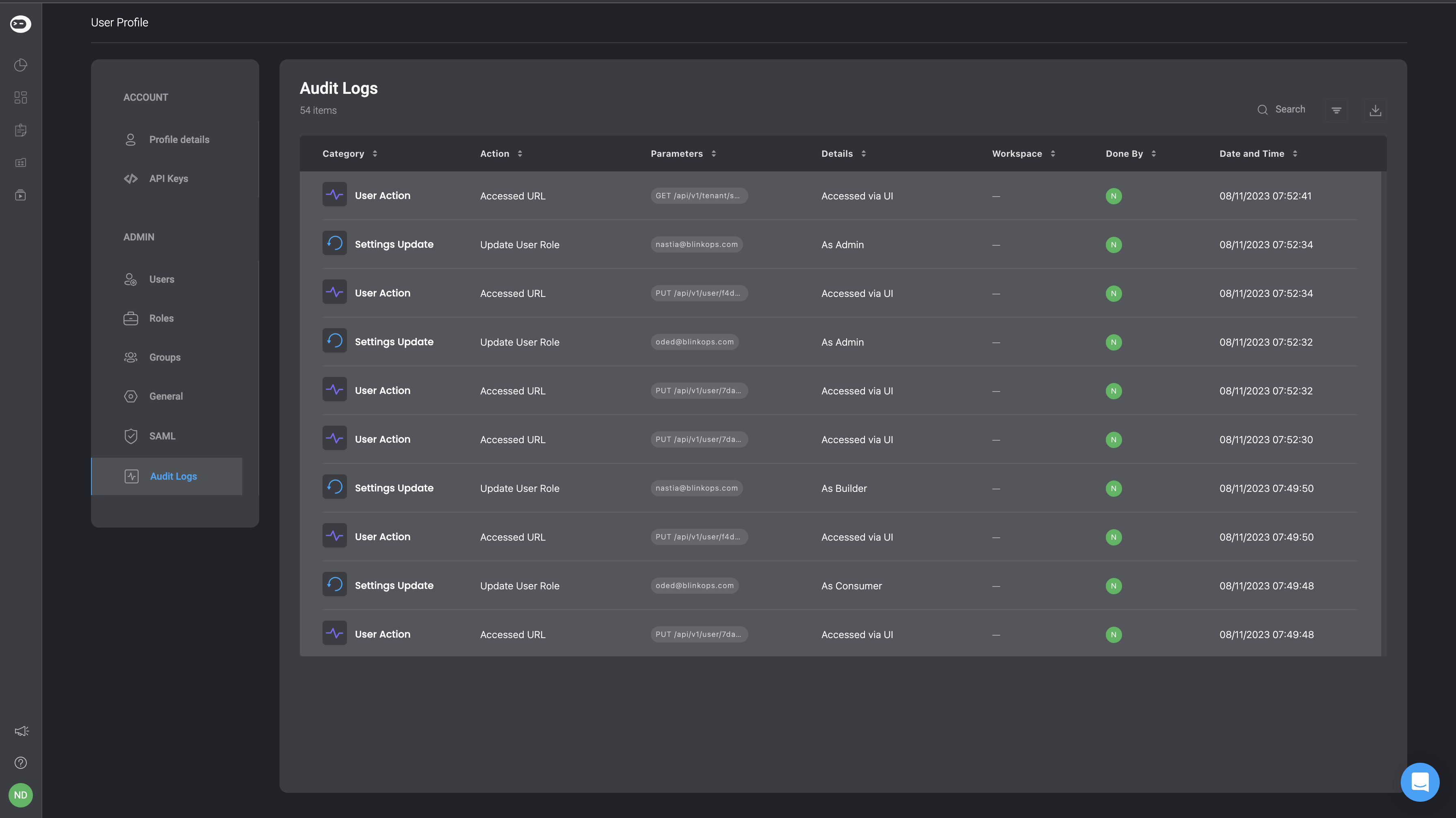Click the Blink logo icon at top left

tap(20, 24)
